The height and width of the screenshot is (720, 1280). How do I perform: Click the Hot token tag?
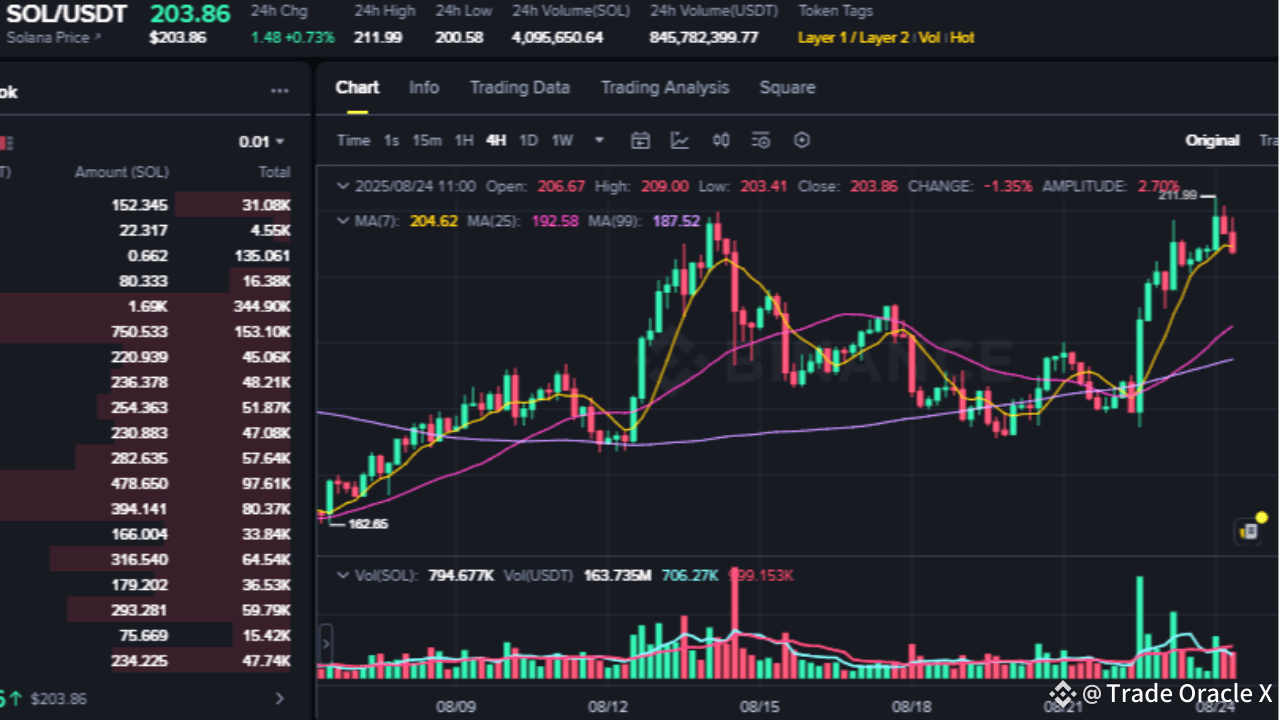pos(962,38)
